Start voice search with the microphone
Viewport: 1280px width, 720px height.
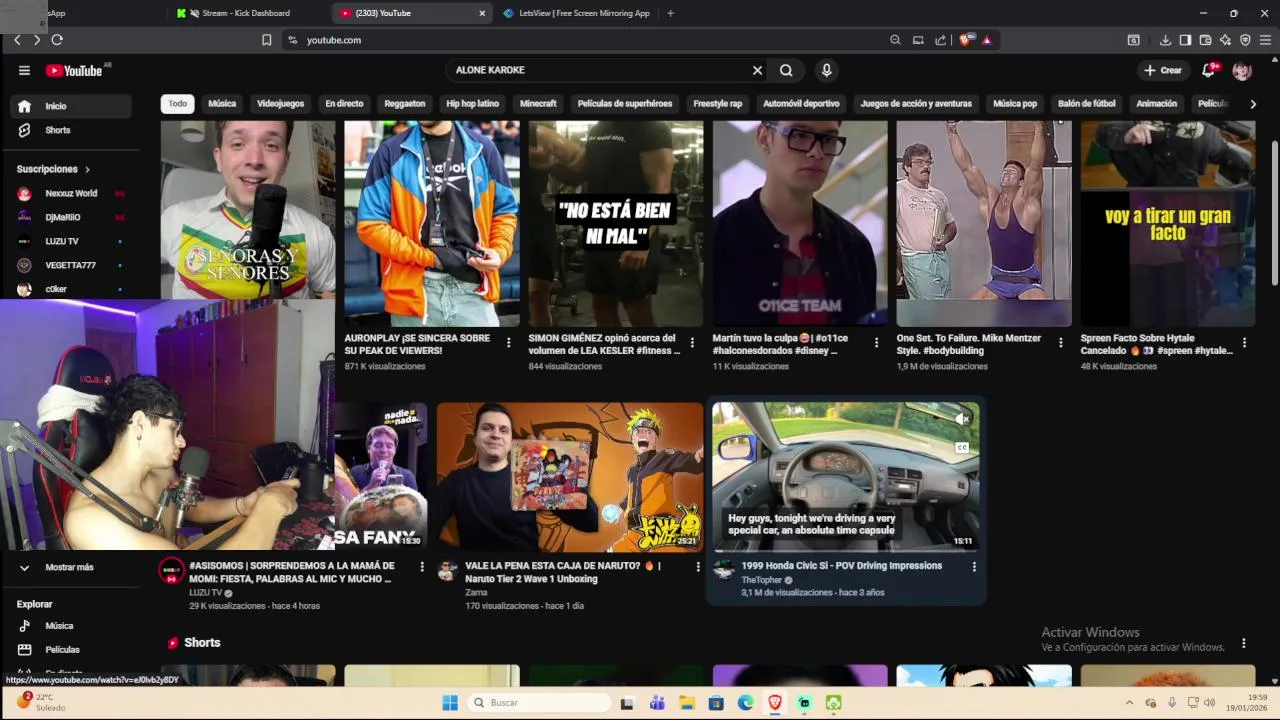(x=826, y=70)
